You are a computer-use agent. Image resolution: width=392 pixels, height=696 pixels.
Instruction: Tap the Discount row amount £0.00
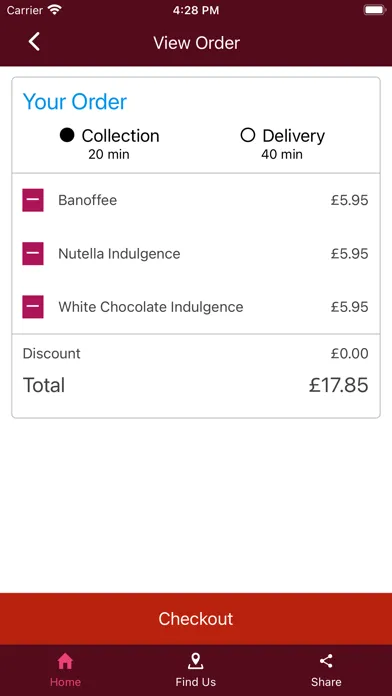coord(349,353)
